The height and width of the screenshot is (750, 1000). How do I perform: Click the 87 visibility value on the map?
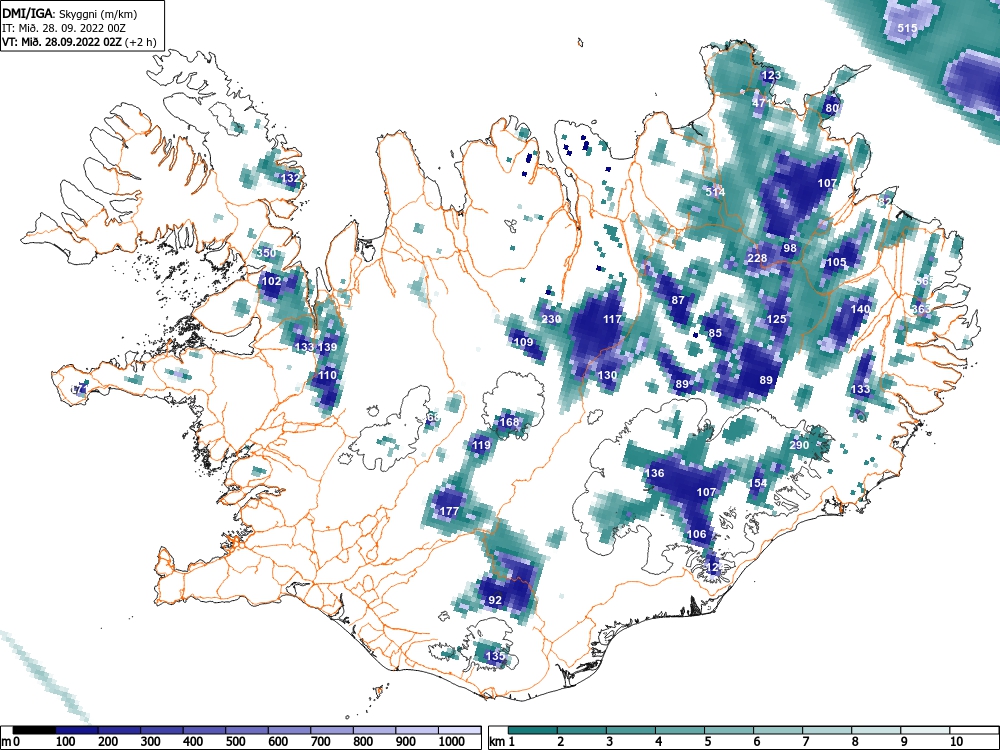[678, 300]
